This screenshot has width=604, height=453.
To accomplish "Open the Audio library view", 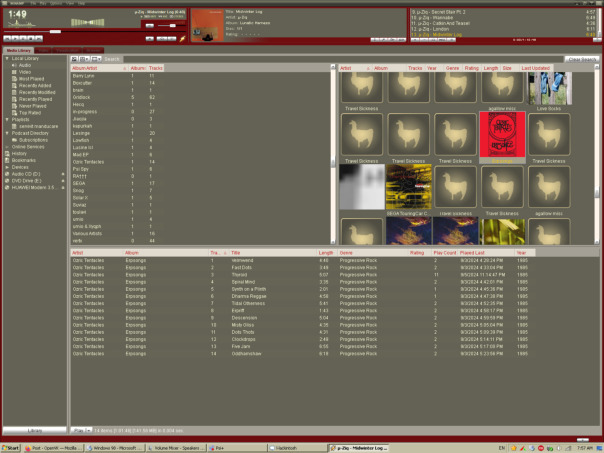I will pyautogui.click(x=25, y=65).
